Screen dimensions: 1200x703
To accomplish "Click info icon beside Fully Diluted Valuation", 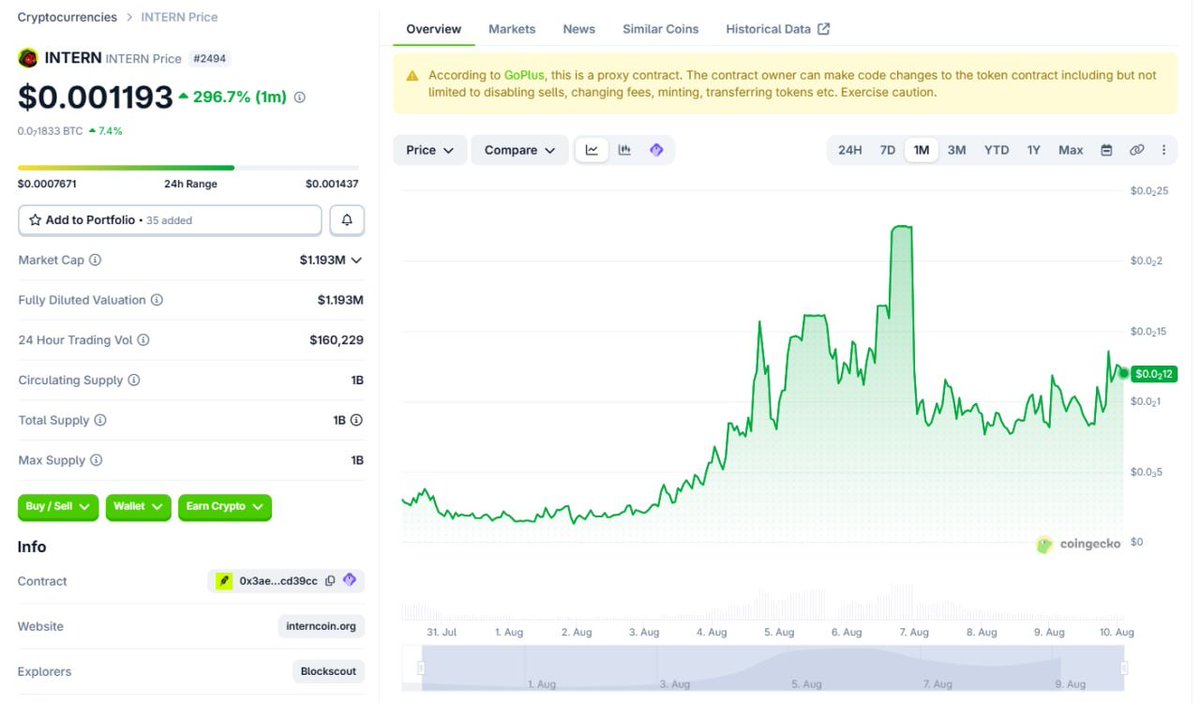I will [157, 300].
